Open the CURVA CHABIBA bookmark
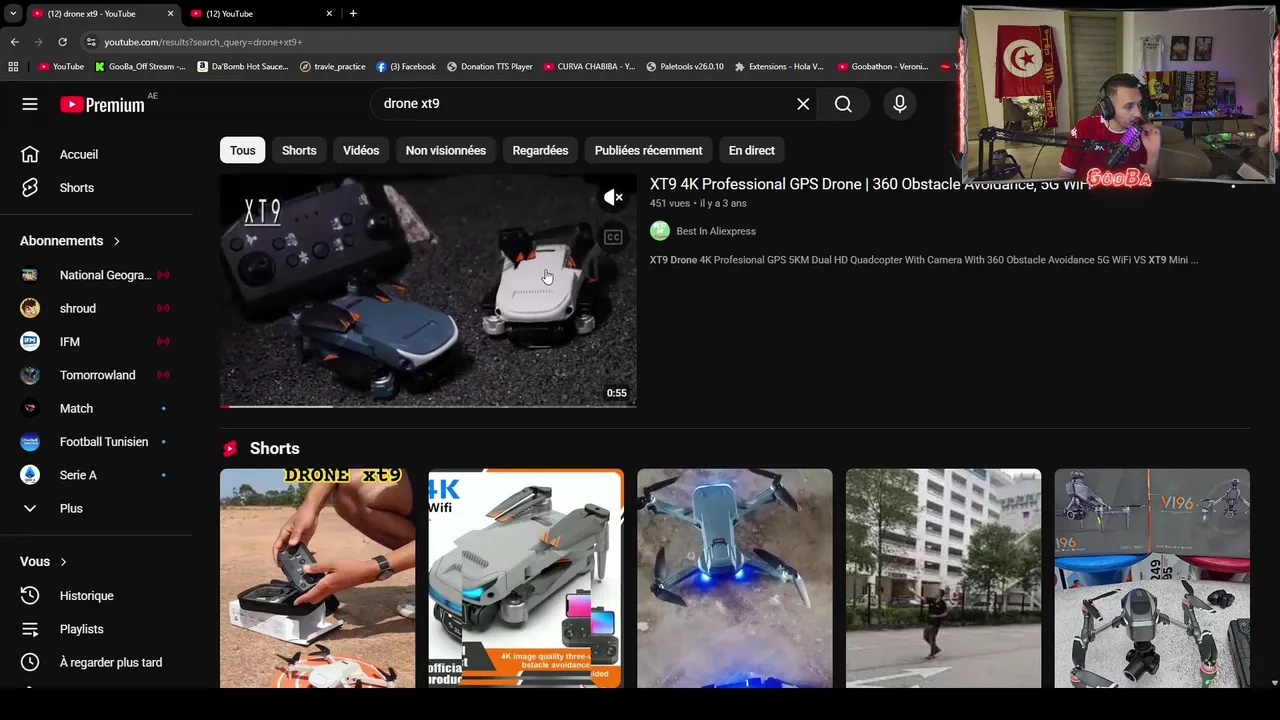This screenshot has width=1280, height=720. coord(589,67)
